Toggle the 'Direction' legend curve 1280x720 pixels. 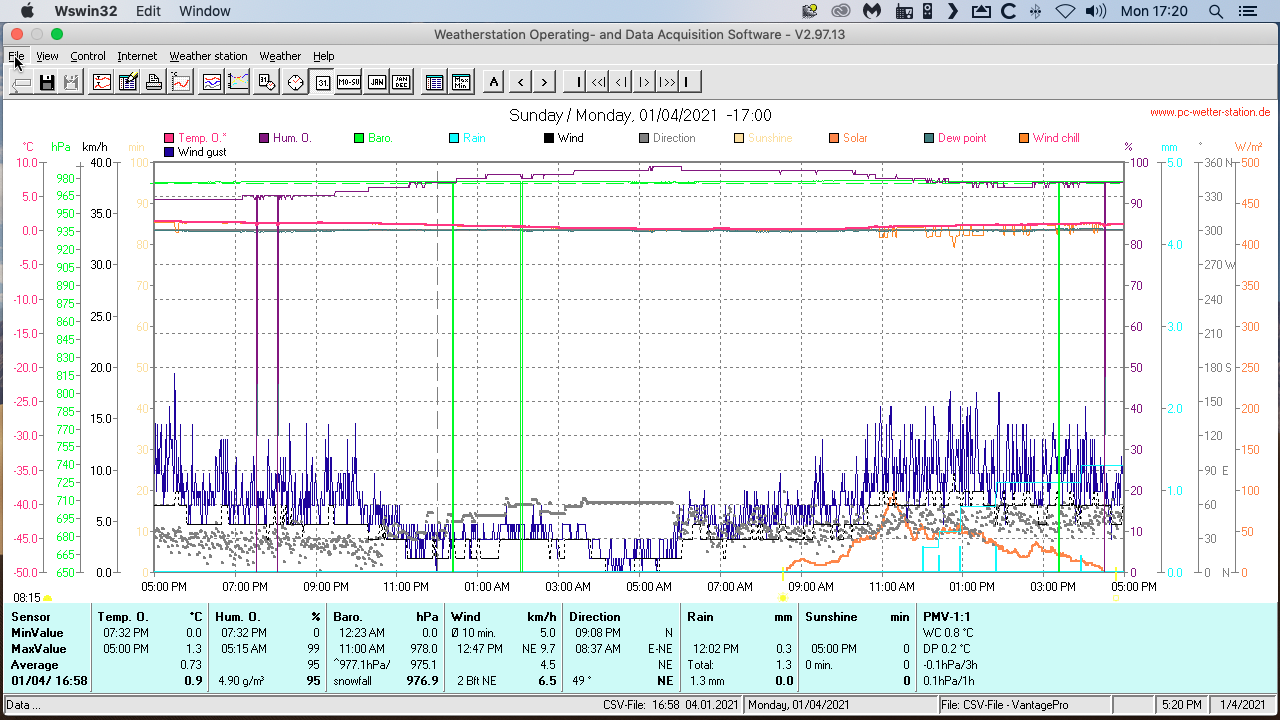[x=667, y=138]
